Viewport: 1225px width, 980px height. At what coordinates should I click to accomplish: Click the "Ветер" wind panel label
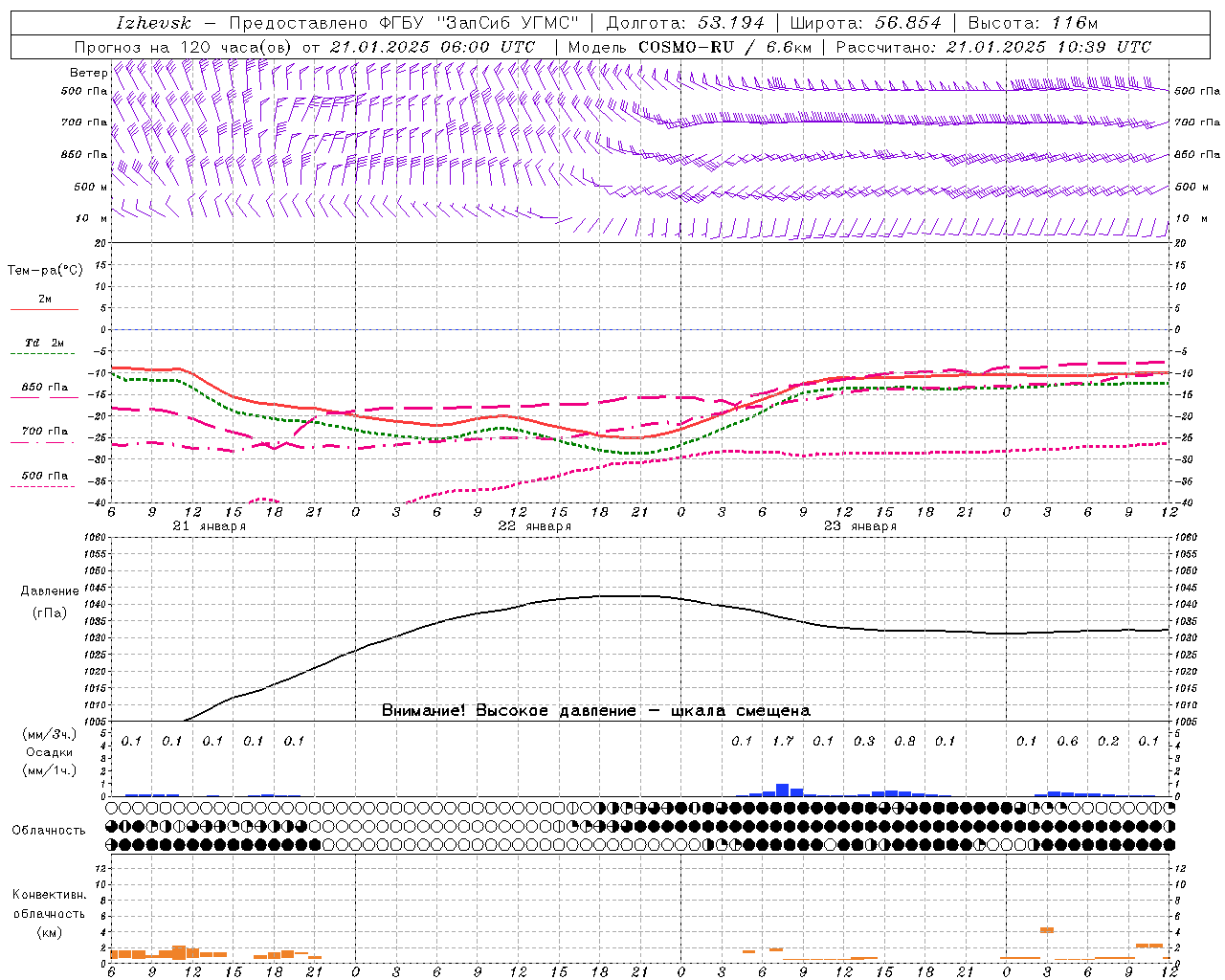(89, 73)
